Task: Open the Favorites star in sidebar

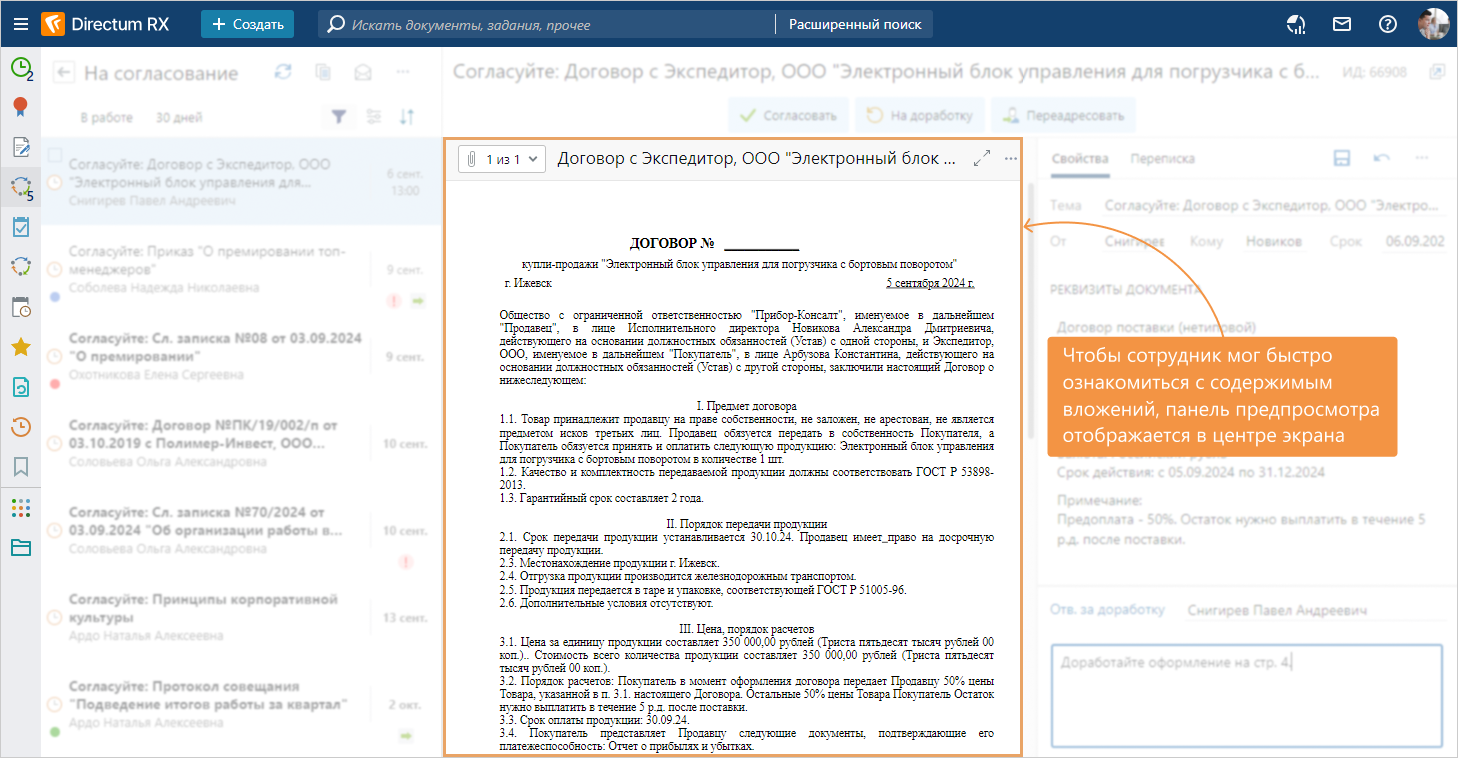Action: (x=20, y=347)
